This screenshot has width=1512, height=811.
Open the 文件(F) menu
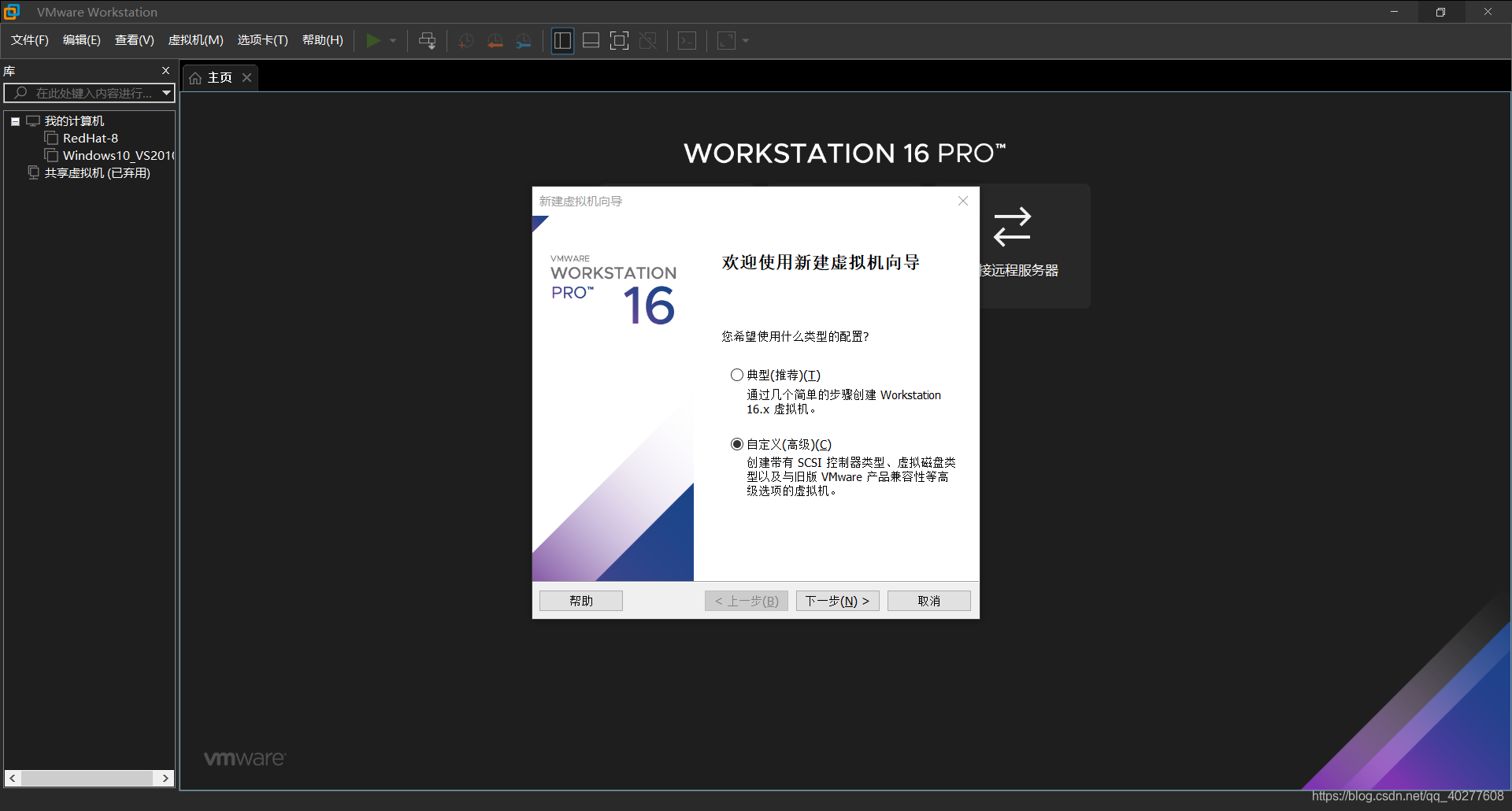pyautogui.click(x=30, y=40)
